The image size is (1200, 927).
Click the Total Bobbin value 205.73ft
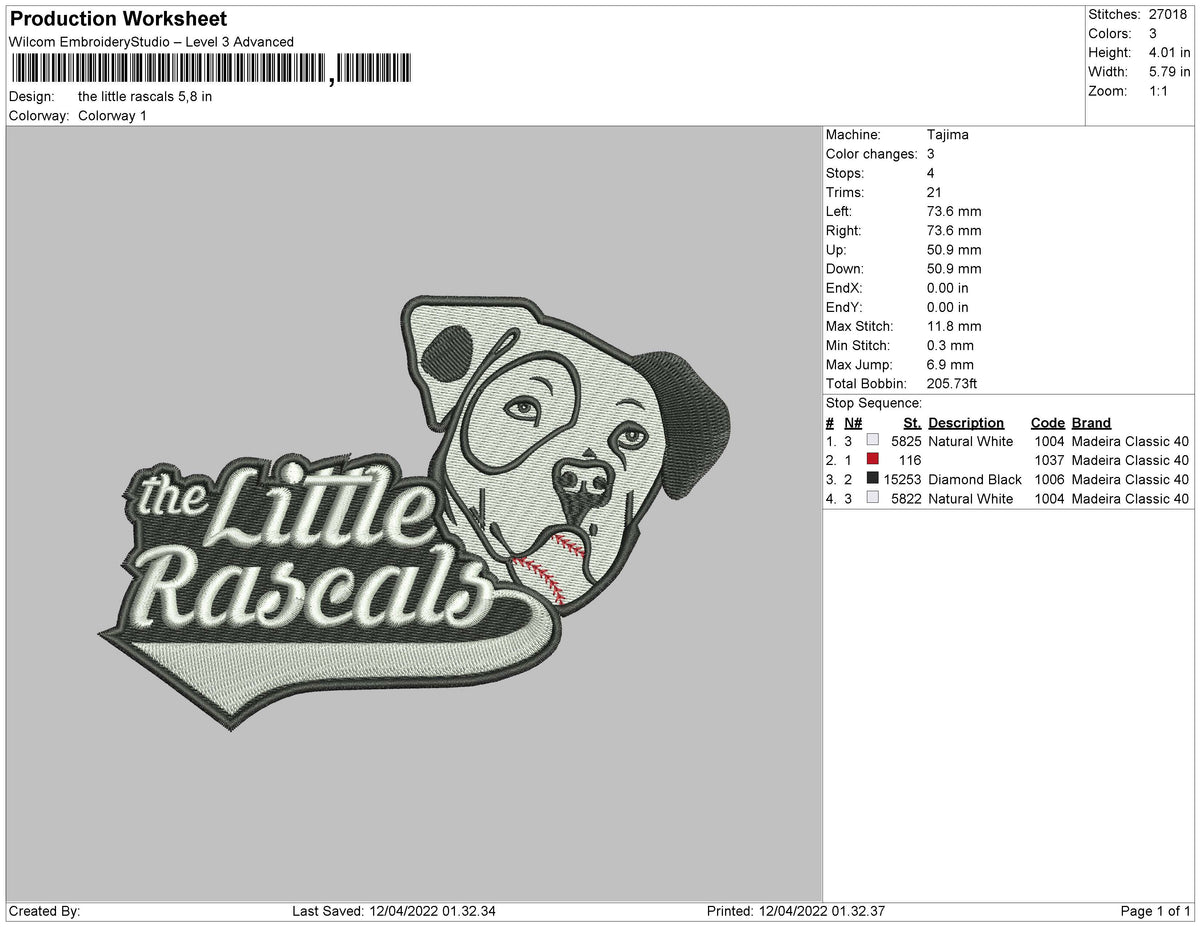click(951, 383)
